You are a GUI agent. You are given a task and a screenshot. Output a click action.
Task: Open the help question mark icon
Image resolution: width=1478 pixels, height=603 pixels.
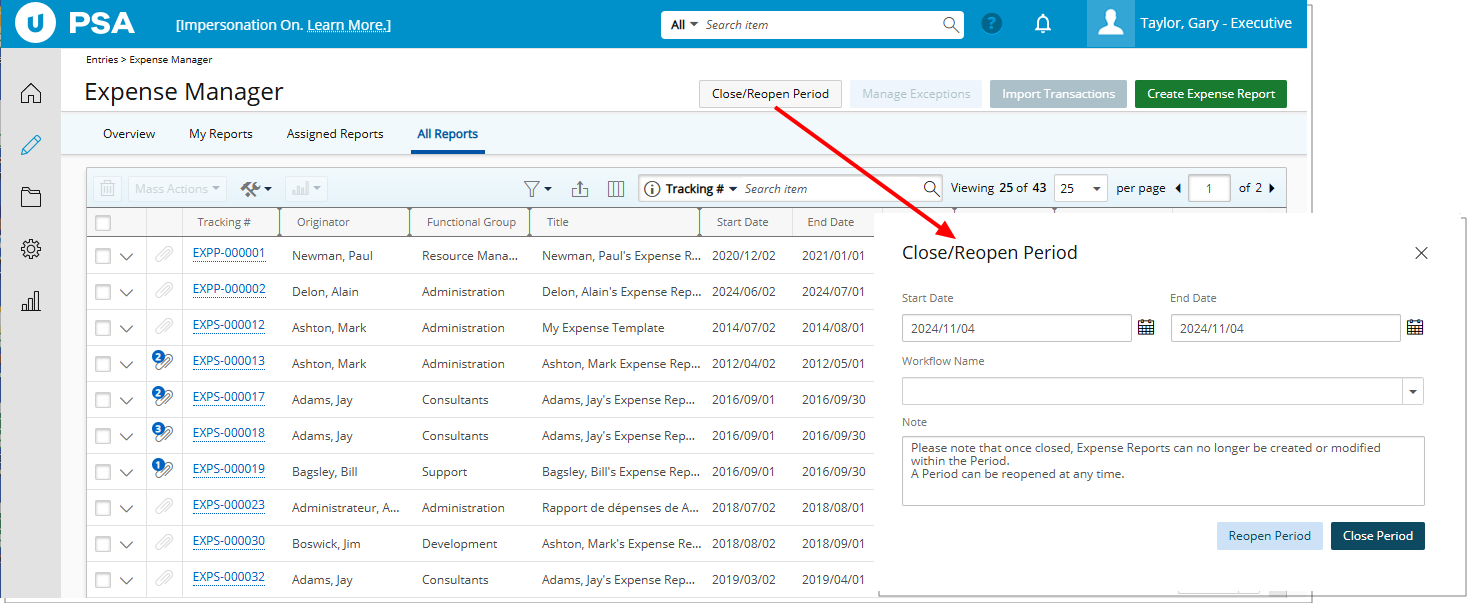point(992,24)
